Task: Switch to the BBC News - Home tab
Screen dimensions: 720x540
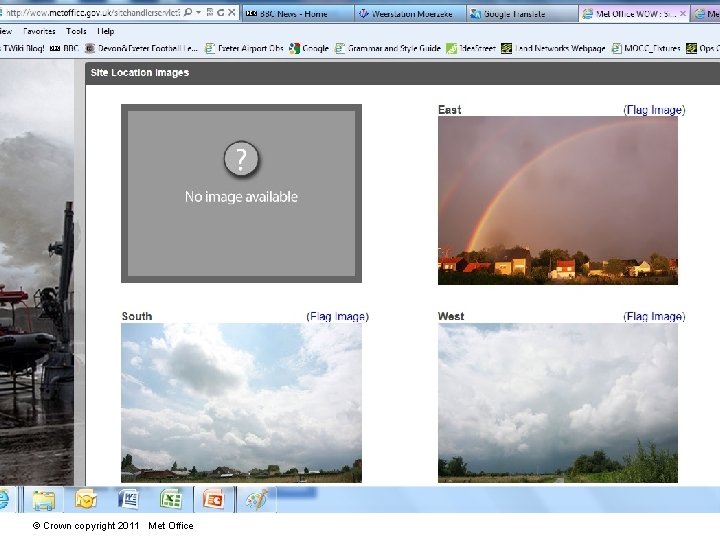Action: click(x=296, y=14)
